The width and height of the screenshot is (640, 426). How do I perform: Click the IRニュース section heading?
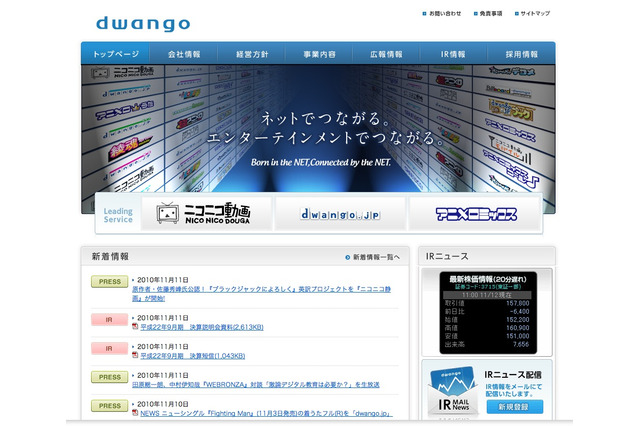[x=447, y=256]
